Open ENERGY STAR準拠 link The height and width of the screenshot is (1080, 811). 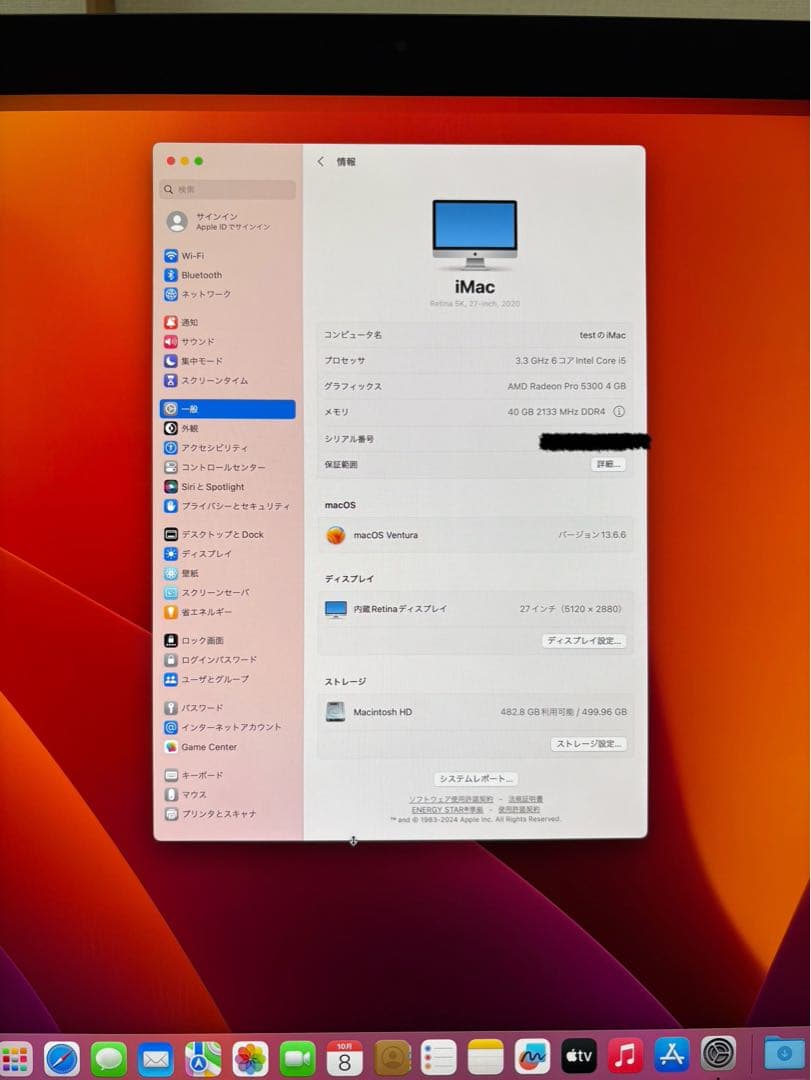(447, 809)
